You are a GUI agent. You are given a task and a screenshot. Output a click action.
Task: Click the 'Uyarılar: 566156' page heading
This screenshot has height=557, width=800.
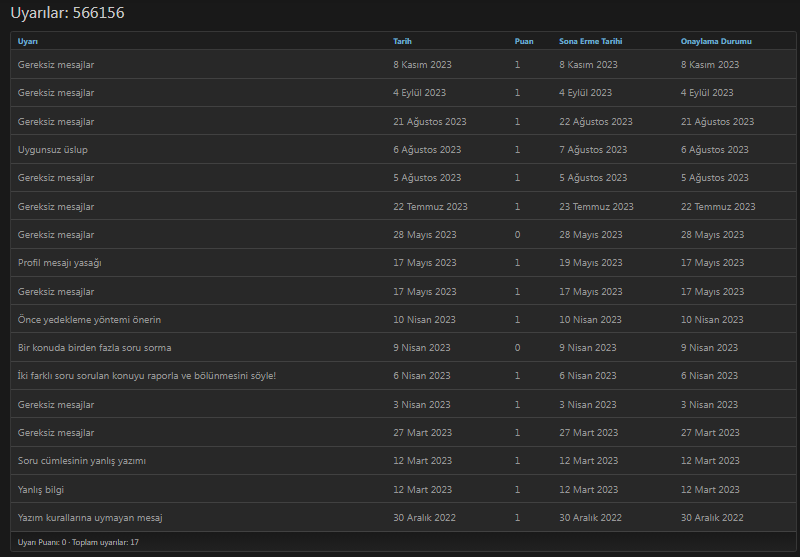point(67,13)
